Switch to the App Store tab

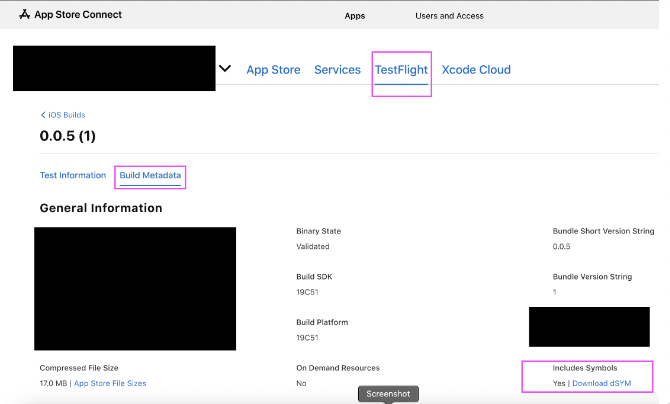point(273,70)
